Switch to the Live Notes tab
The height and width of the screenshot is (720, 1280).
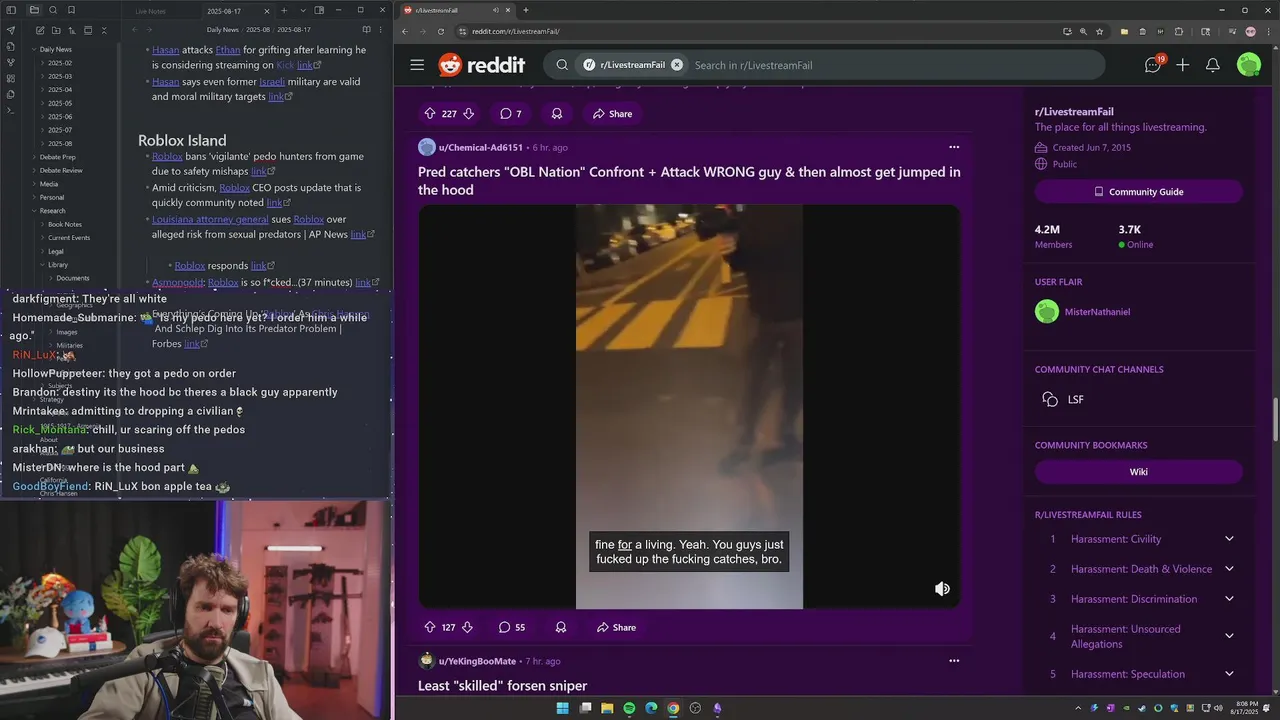coord(152,11)
